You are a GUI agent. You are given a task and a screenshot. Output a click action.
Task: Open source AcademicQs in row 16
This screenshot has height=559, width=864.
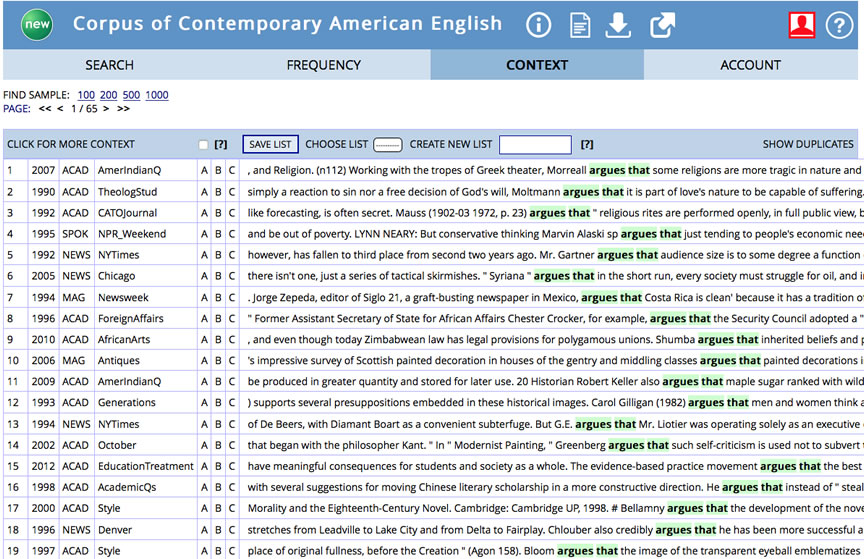(127, 487)
